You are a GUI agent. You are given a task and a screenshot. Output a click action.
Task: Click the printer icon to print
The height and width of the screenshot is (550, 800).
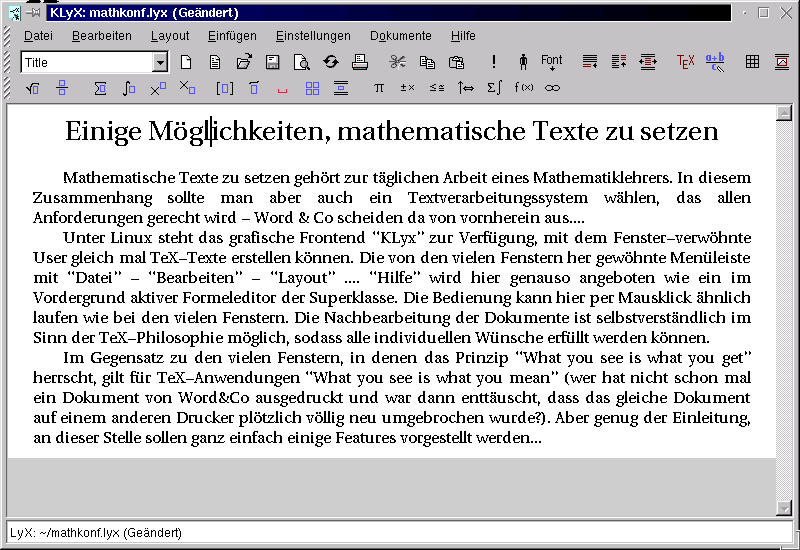(x=359, y=62)
